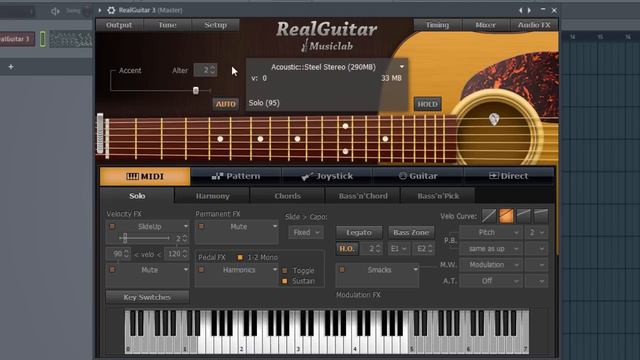Select the Bass'n'Pick sub-tab
Image resolution: width=640 pixels, height=360 pixels.
click(x=438, y=196)
